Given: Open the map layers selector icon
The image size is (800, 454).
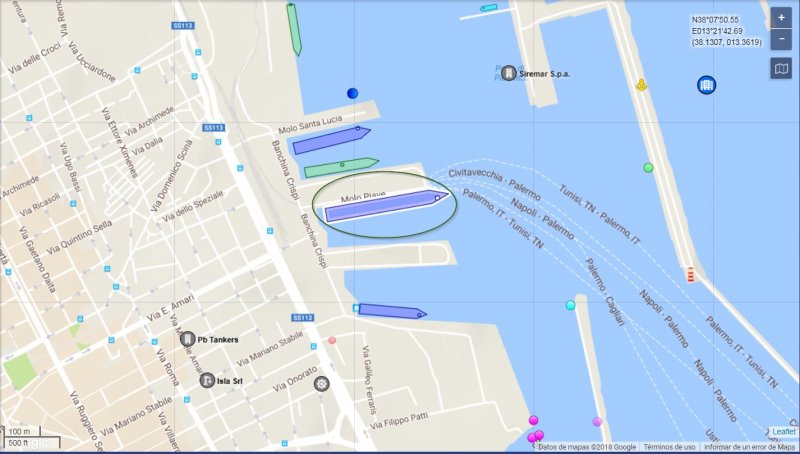Looking at the screenshot, I should [x=781, y=68].
